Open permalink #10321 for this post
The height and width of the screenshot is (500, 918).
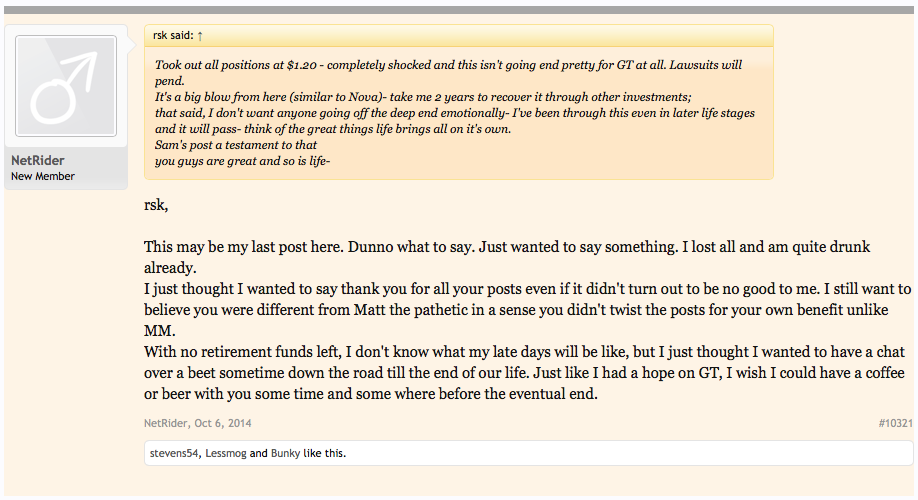tap(895, 423)
